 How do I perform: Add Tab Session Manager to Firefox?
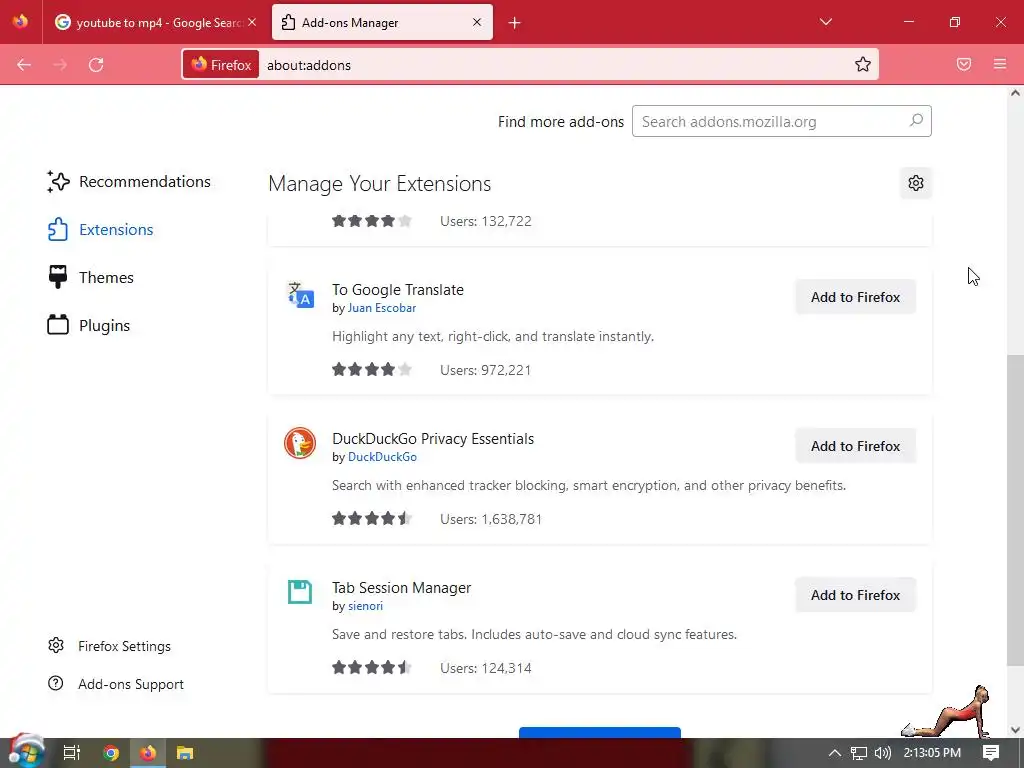click(x=856, y=595)
